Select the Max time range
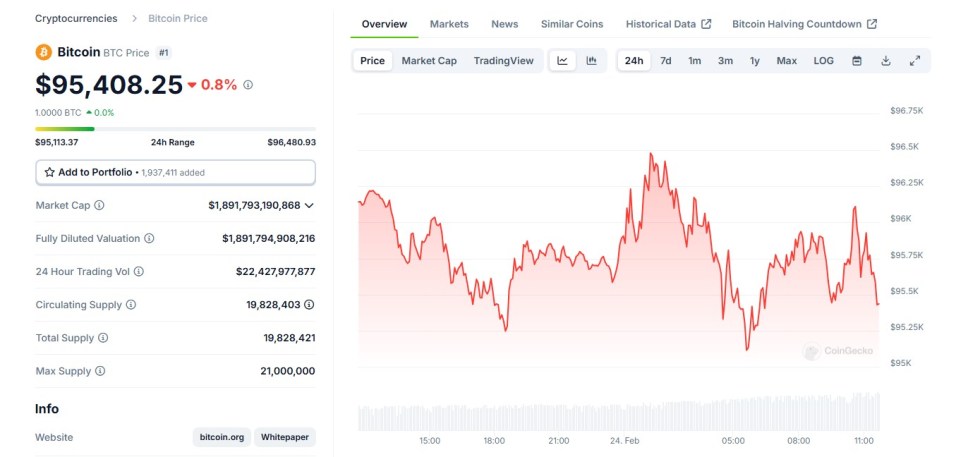This screenshot has height=457, width=980. click(787, 61)
